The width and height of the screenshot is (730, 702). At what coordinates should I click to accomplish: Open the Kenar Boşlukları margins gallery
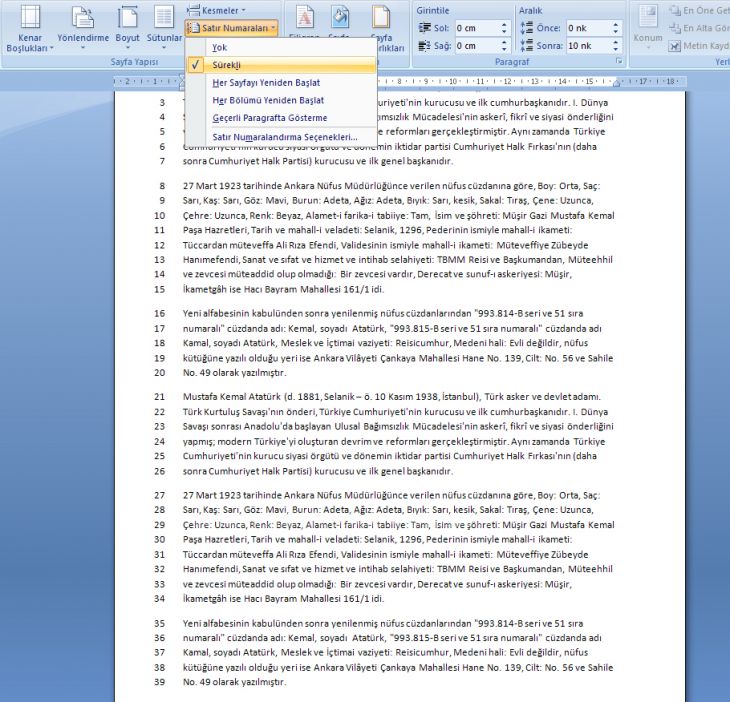click(30, 29)
